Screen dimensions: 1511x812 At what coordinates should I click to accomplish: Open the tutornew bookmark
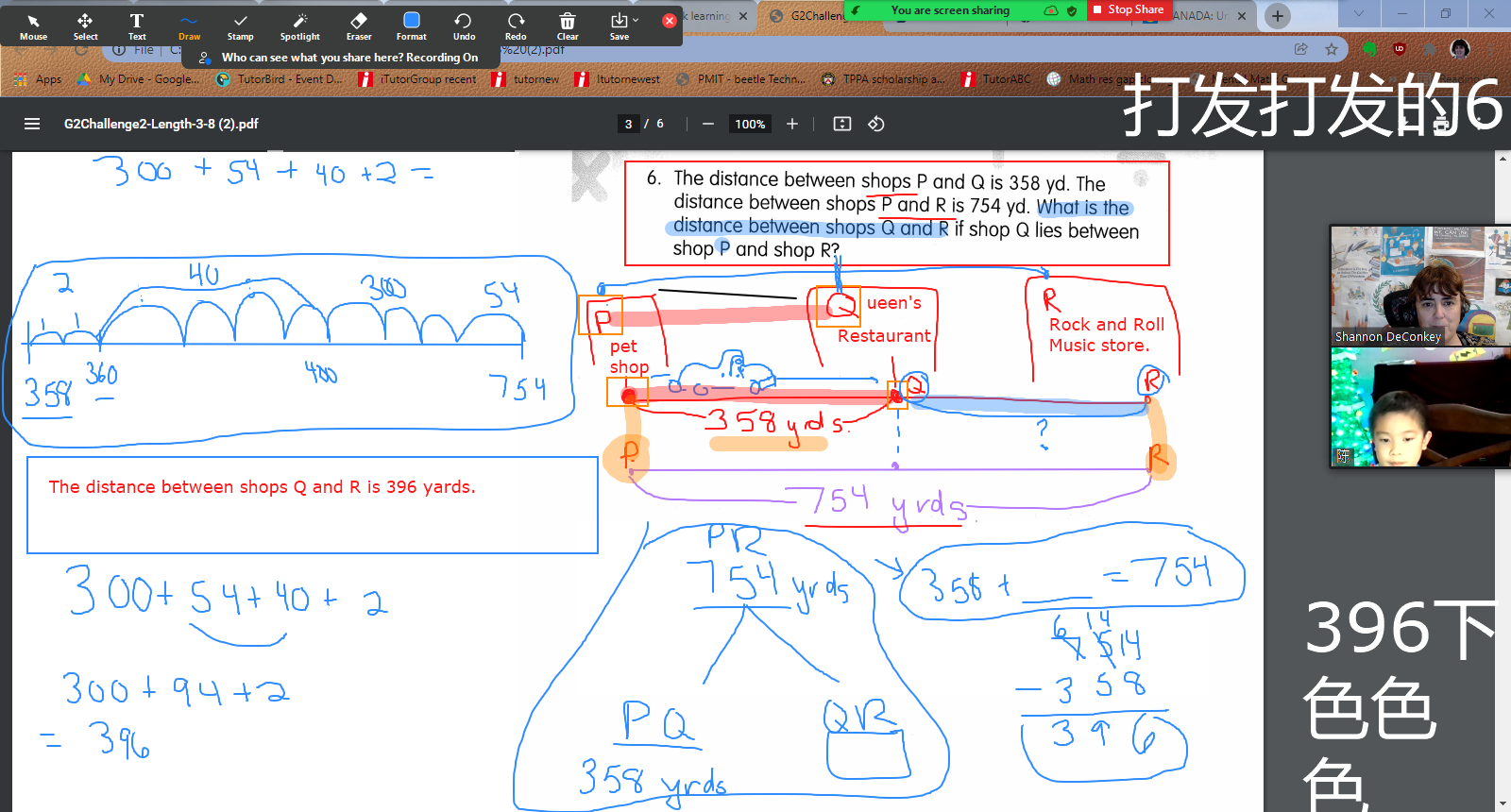pyautogui.click(x=526, y=79)
